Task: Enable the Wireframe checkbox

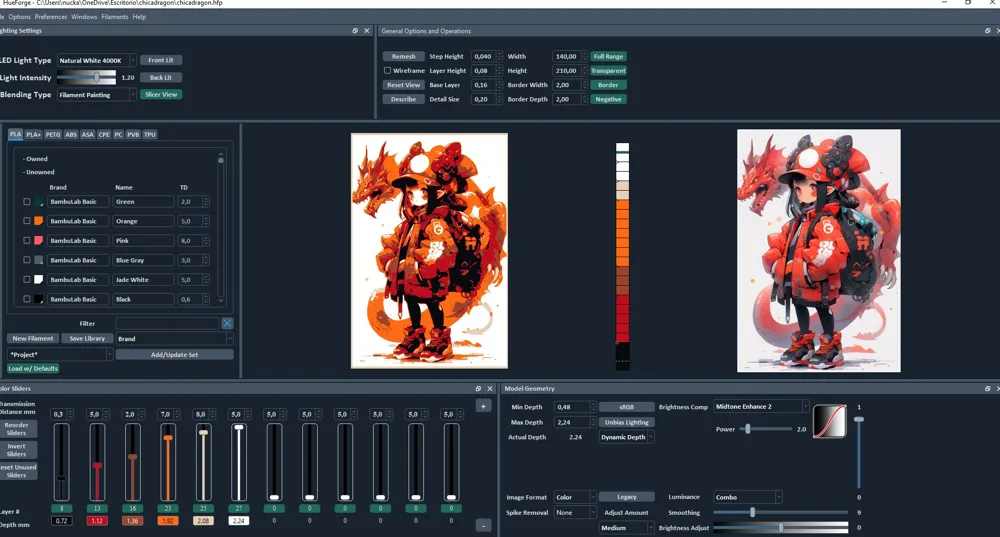Action: [387, 71]
